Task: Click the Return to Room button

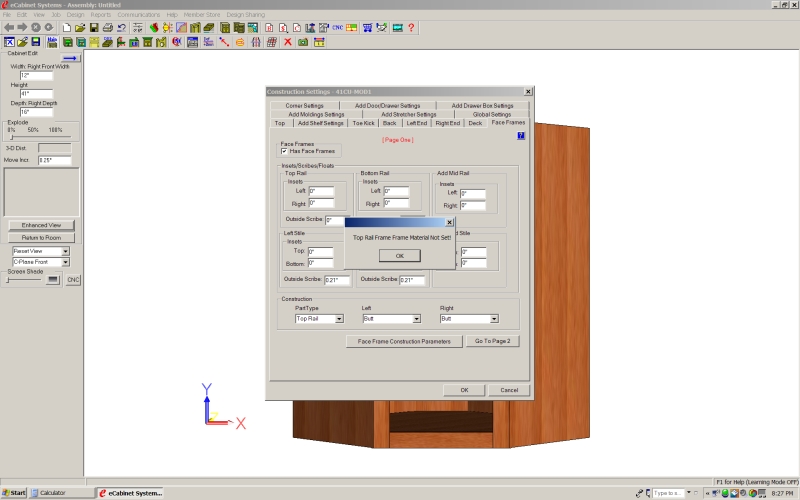Action: [x=41, y=238]
